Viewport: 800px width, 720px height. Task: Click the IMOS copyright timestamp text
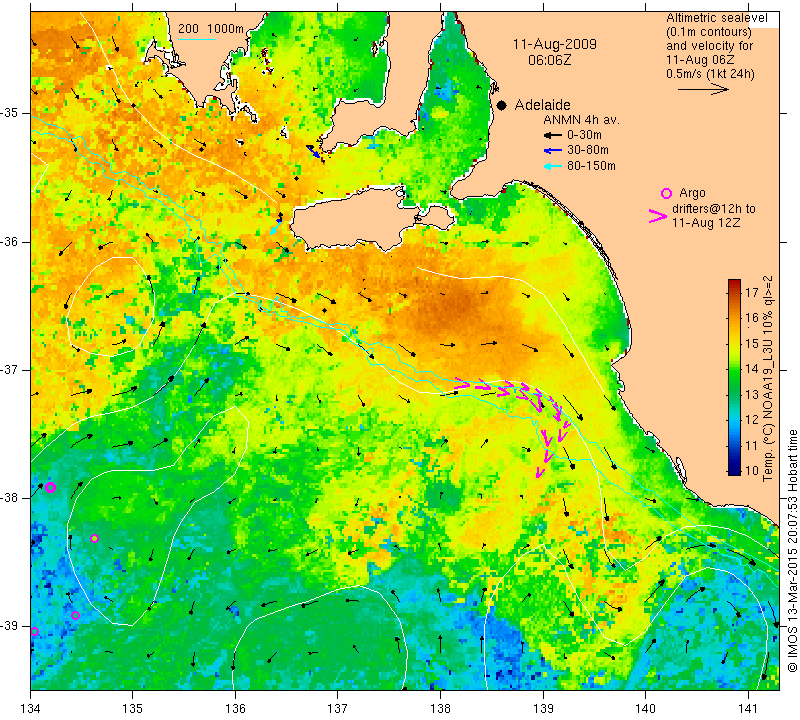[792, 550]
